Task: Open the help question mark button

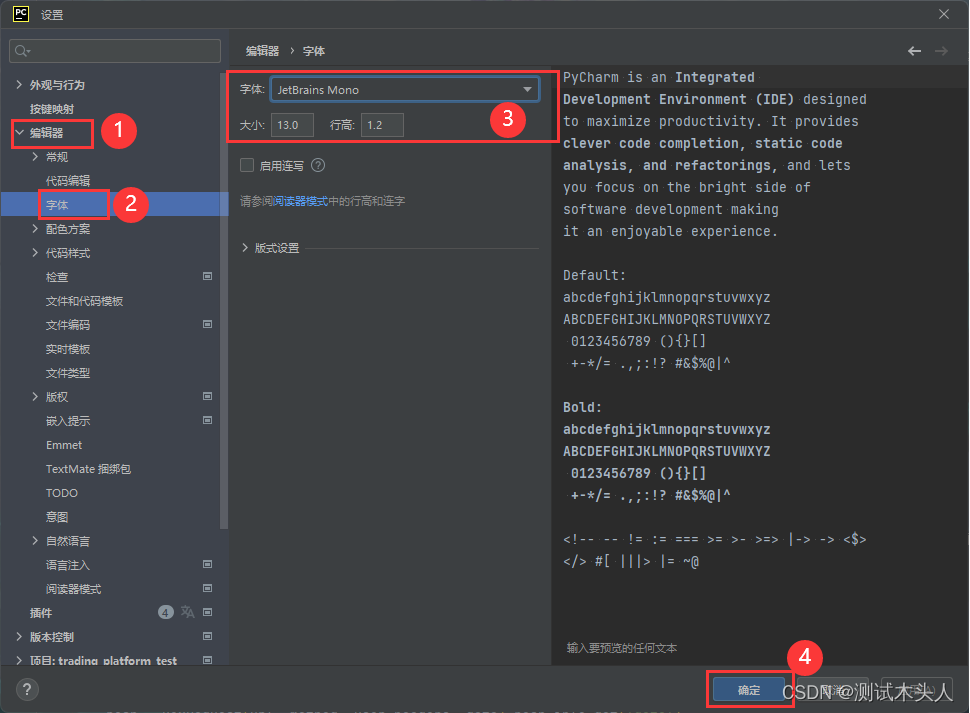Action: click(x=27, y=690)
